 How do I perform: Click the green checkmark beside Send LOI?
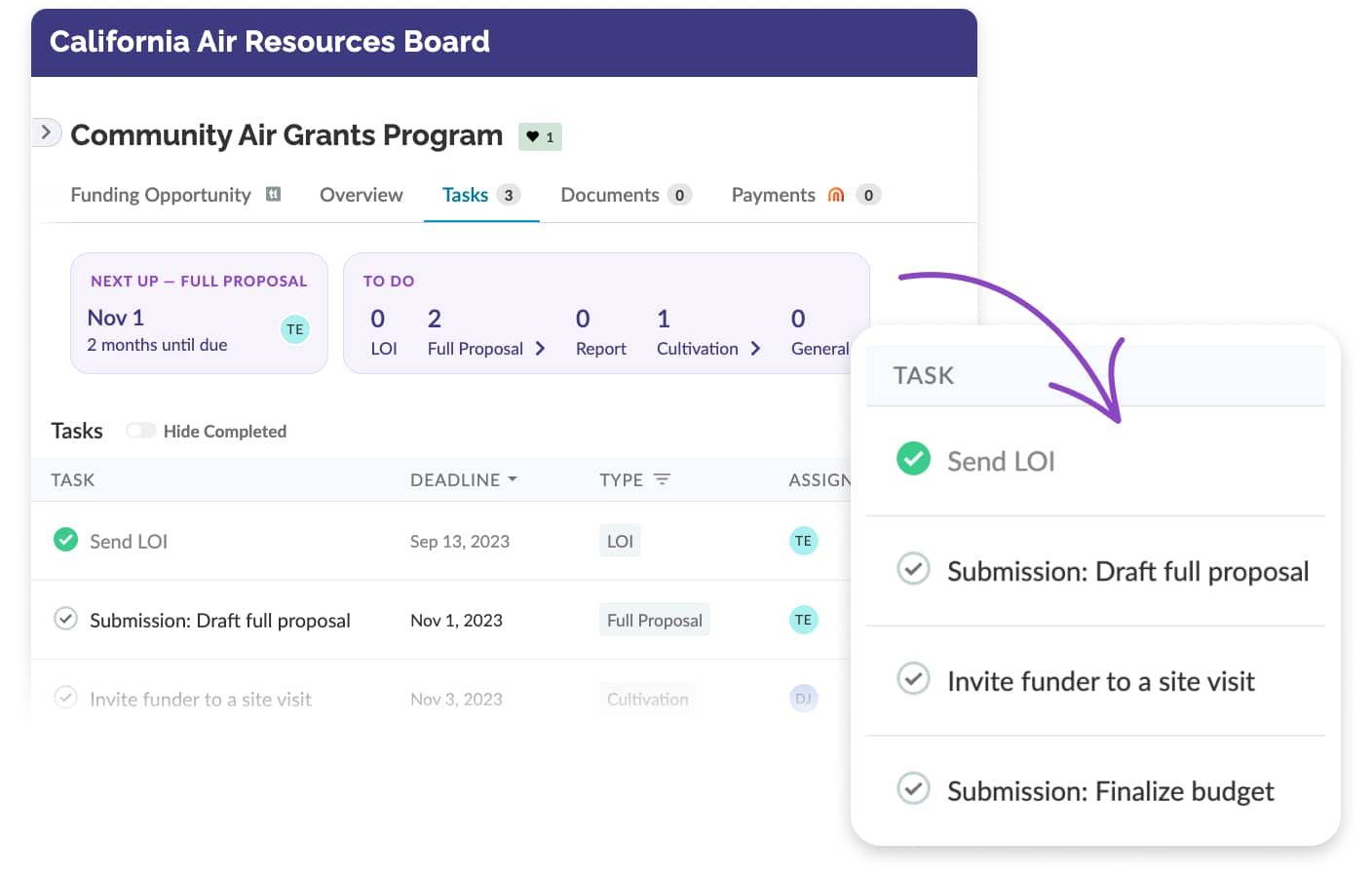(x=65, y=540)
